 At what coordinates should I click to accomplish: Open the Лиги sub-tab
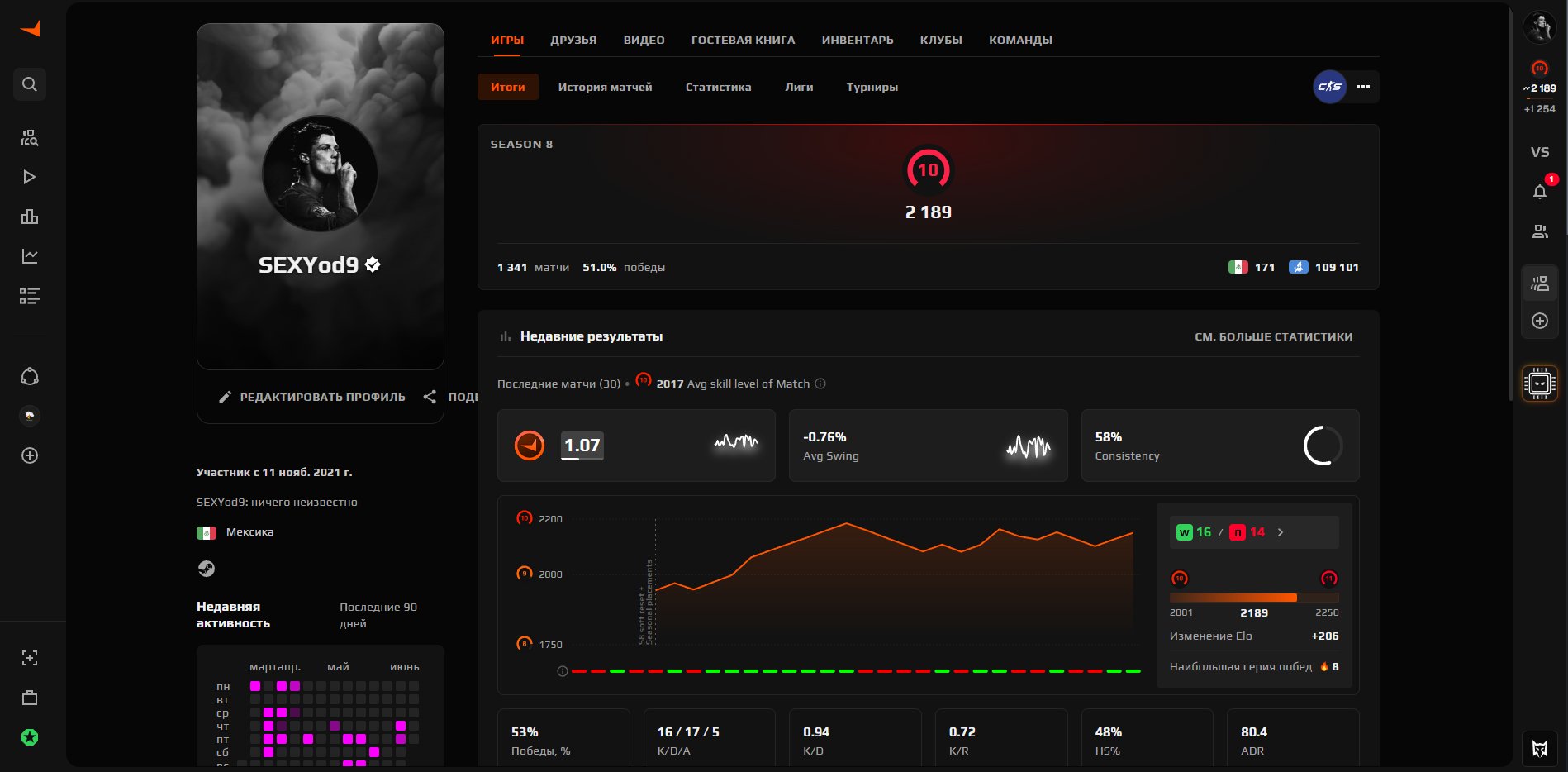(x=799, y=87)
